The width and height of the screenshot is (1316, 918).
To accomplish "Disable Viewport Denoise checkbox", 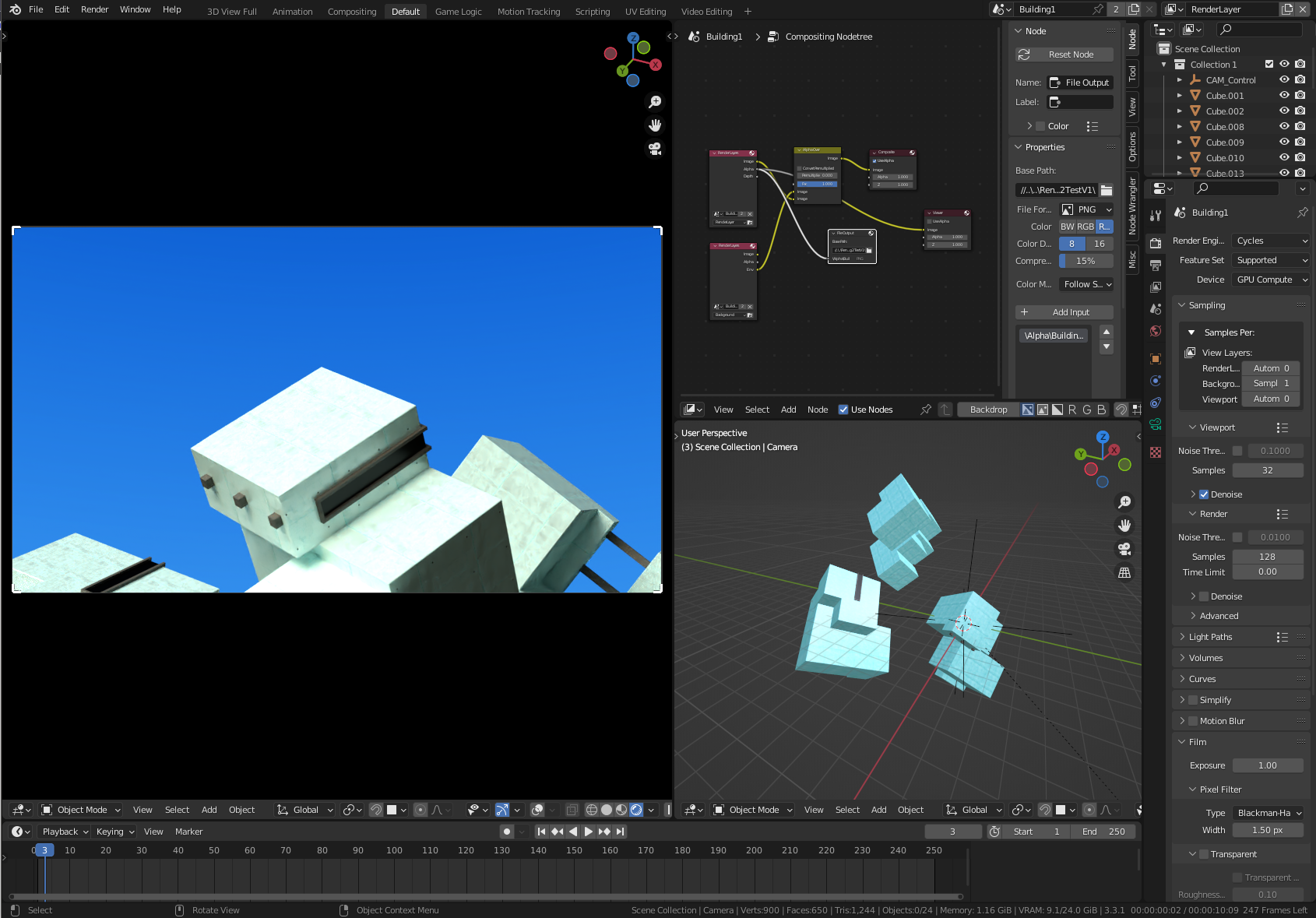I will [1204, 494].
